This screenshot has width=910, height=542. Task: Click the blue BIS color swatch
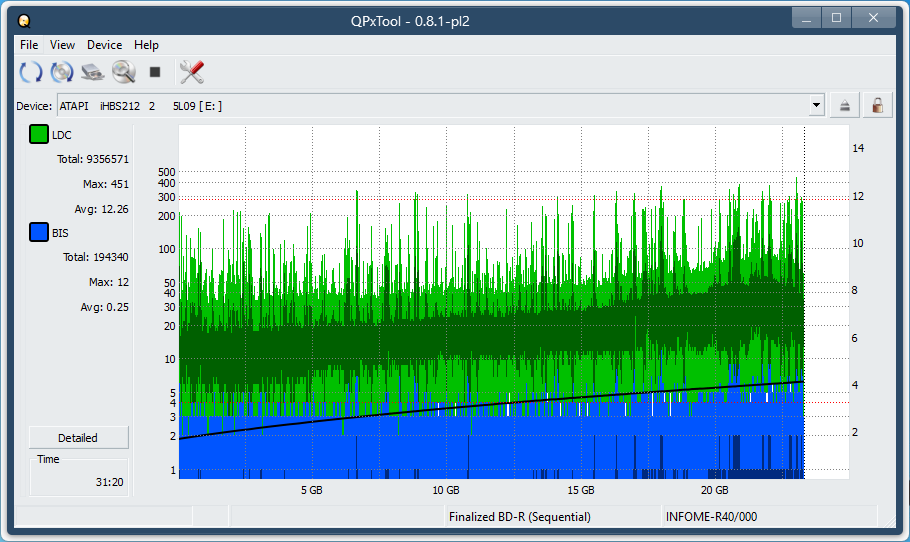click(39, 233)
